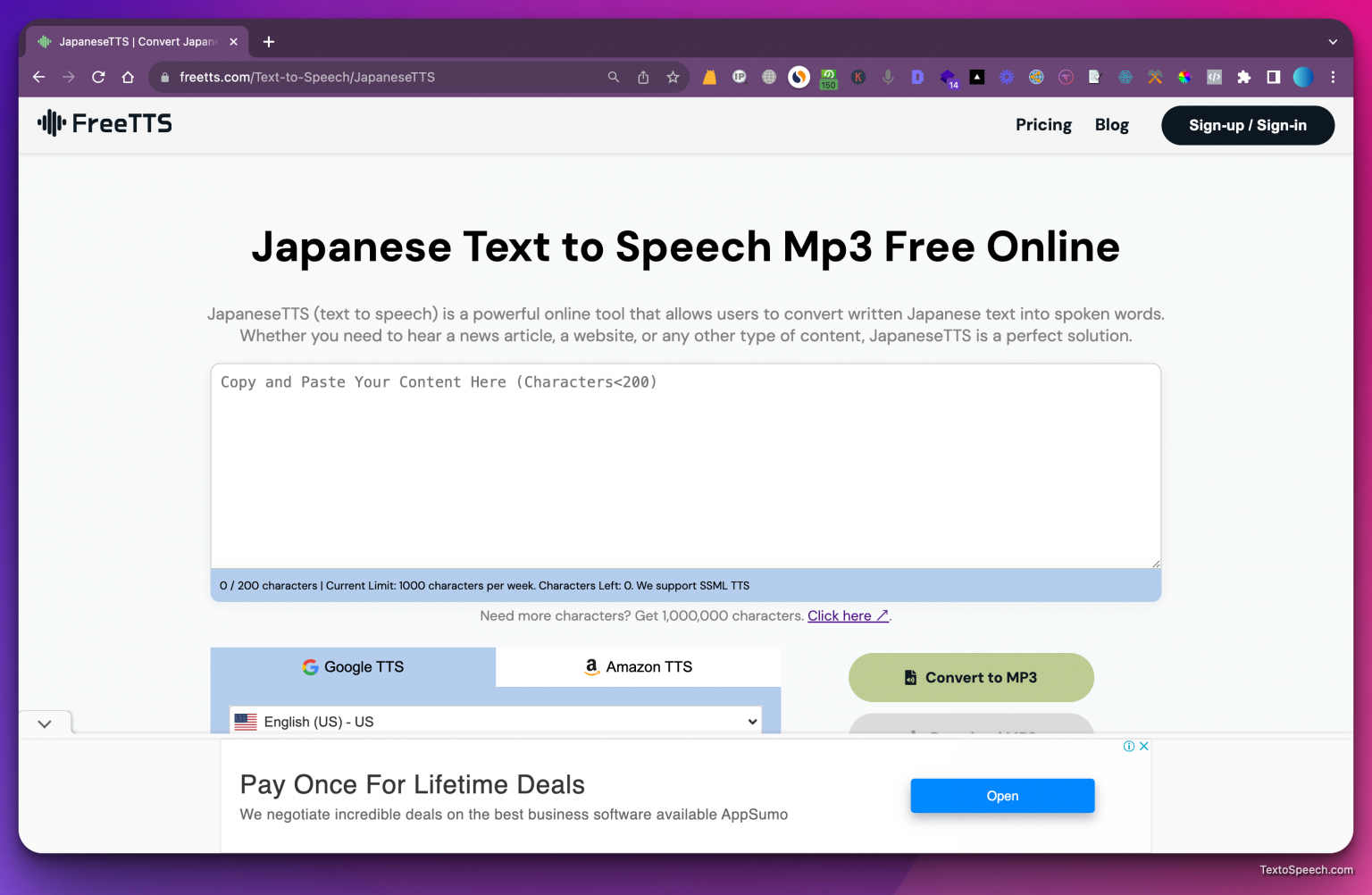Screen dimensions: 1372x895
Task: Open the Chrome profile avatar icon
Action: coord(1303,78)
